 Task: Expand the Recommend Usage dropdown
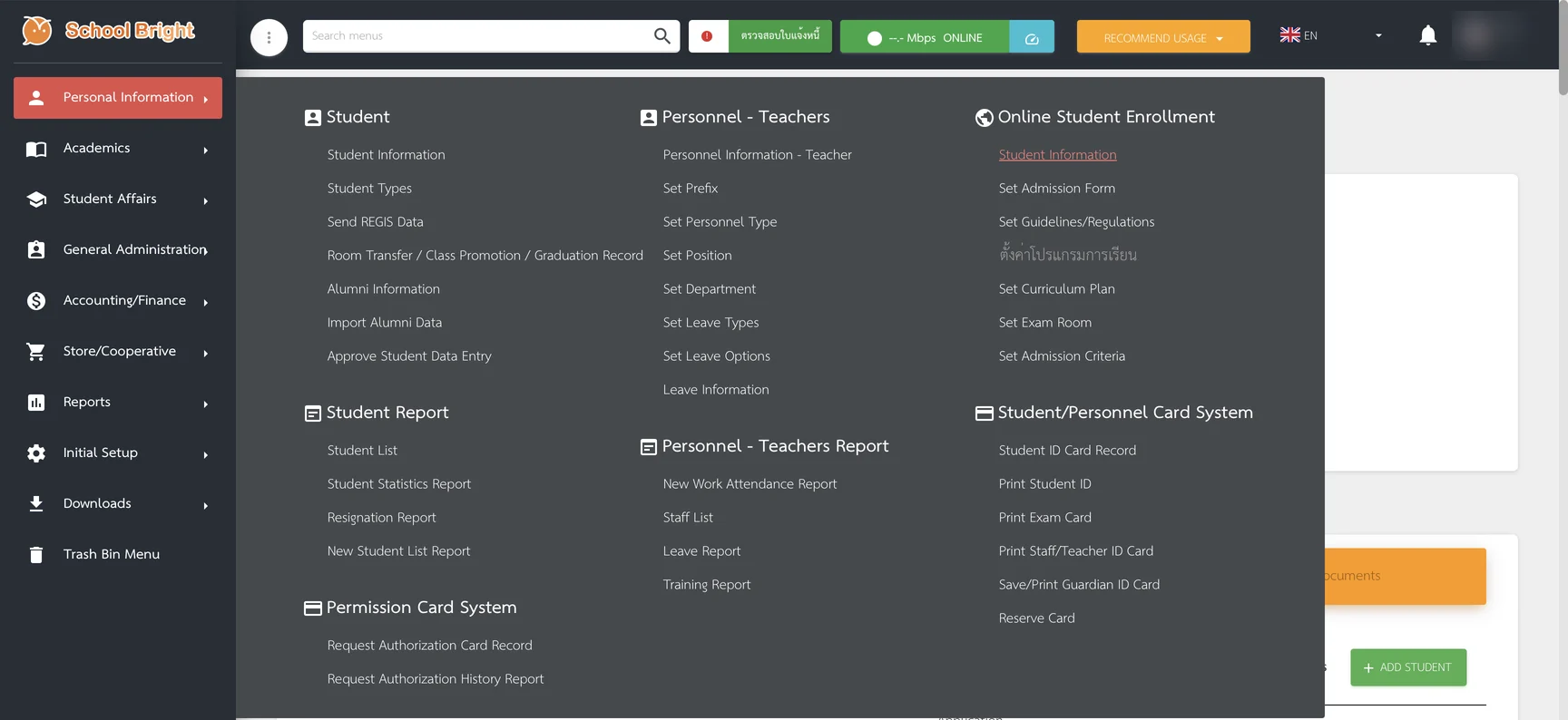pos(1163,37)
